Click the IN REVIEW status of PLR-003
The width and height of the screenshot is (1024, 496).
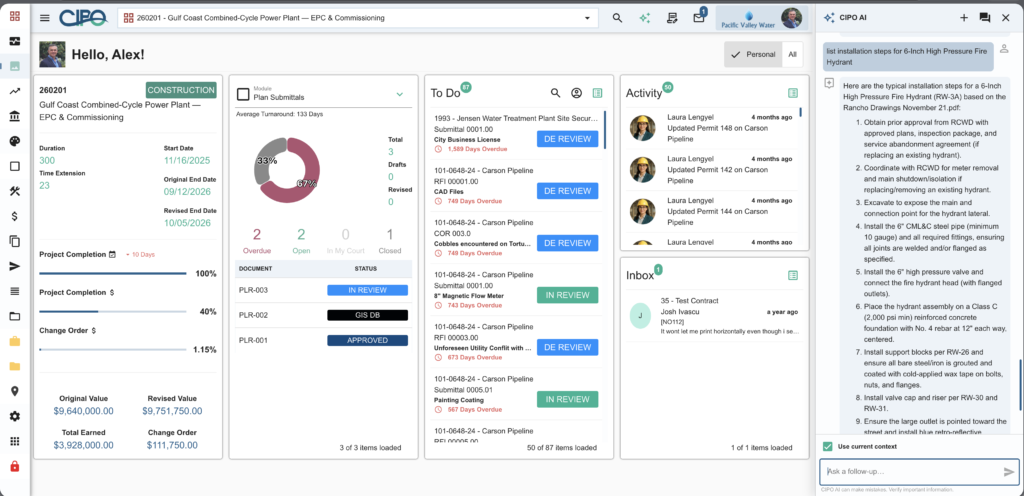(367, 290)
